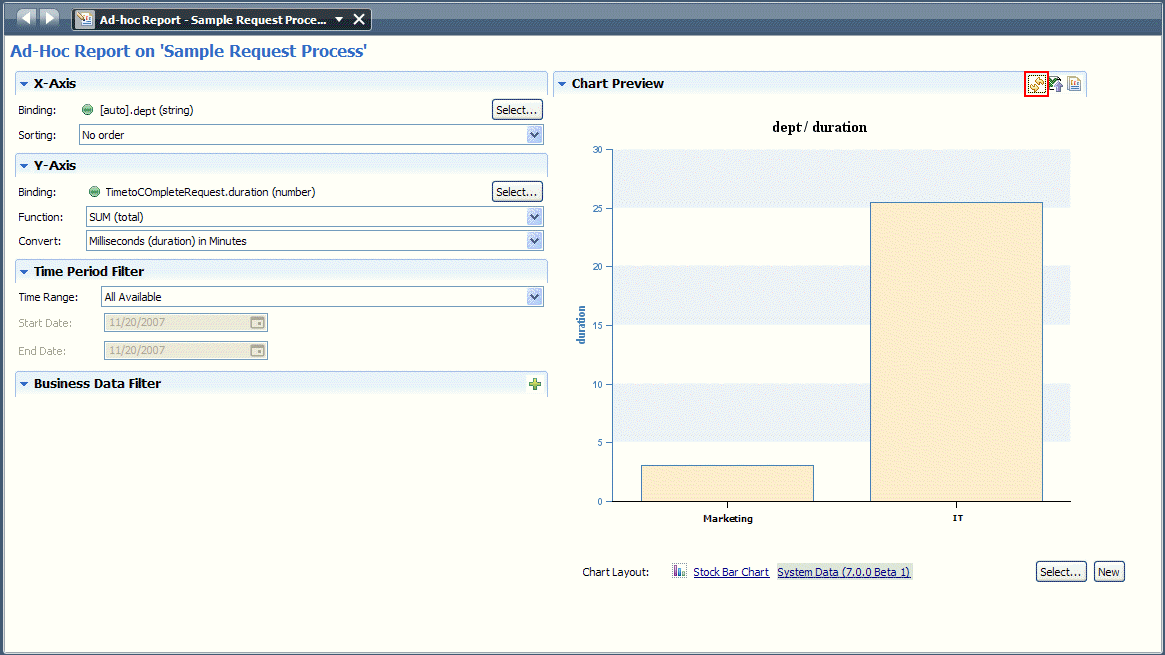The height and width of the screenshot is (655, 1165).
Task: Open Start Date calendar picker icon
Action: (x=257, y=323)
